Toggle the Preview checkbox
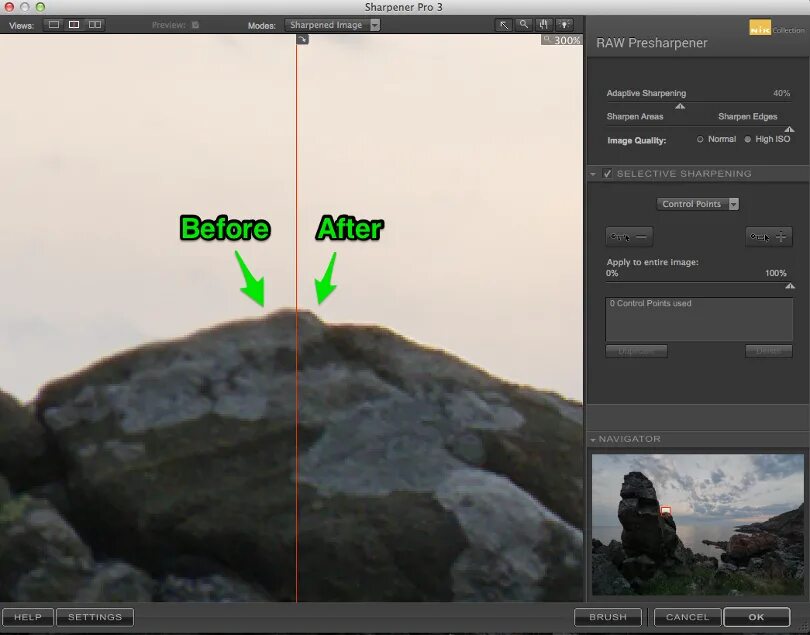Image resolution: width=810 pixels, height=635 pixels. (x=195, y=25)
